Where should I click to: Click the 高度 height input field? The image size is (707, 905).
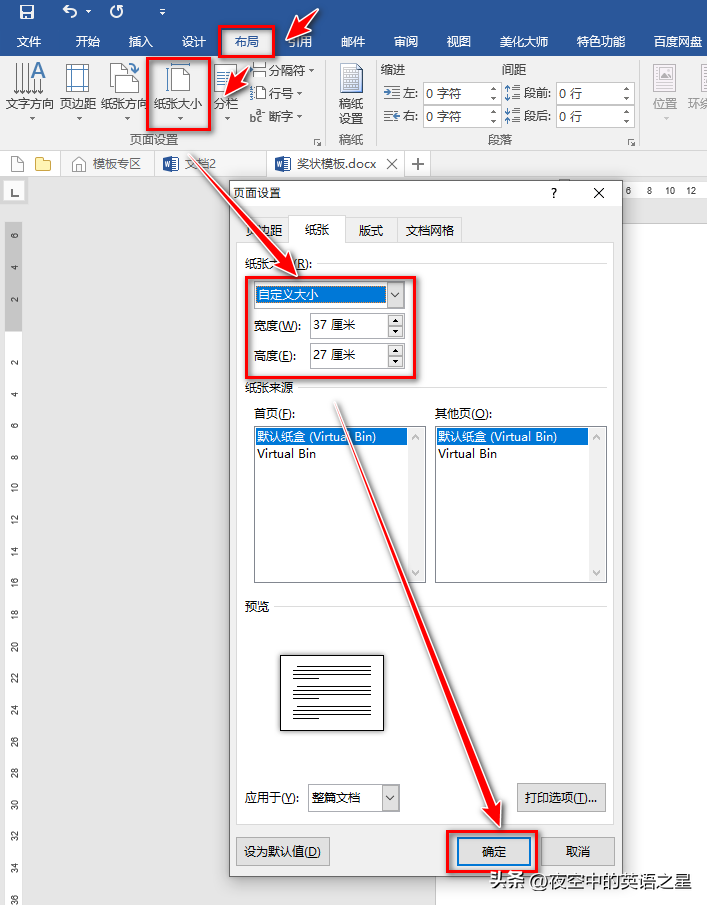[x=349, y=355]
